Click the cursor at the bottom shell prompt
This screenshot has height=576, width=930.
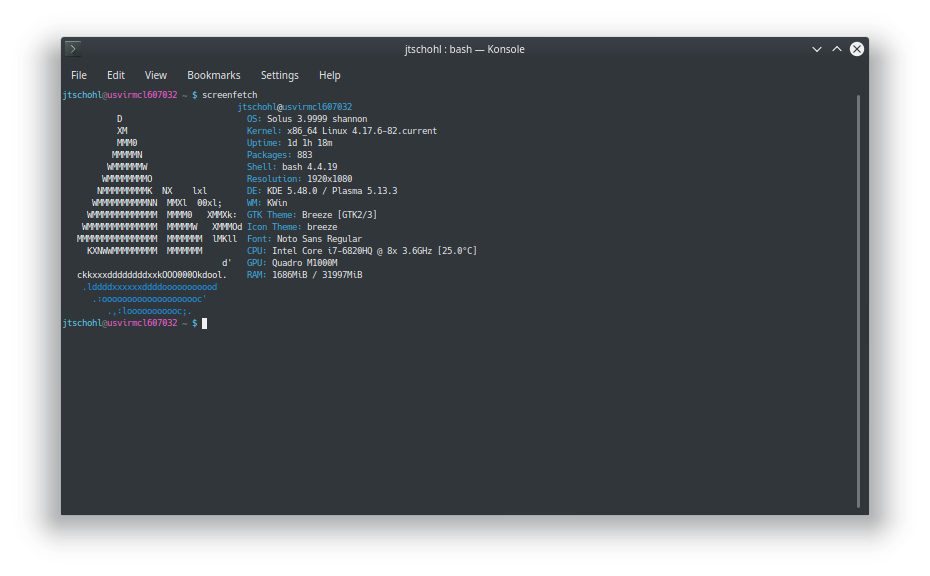point(205,323)
